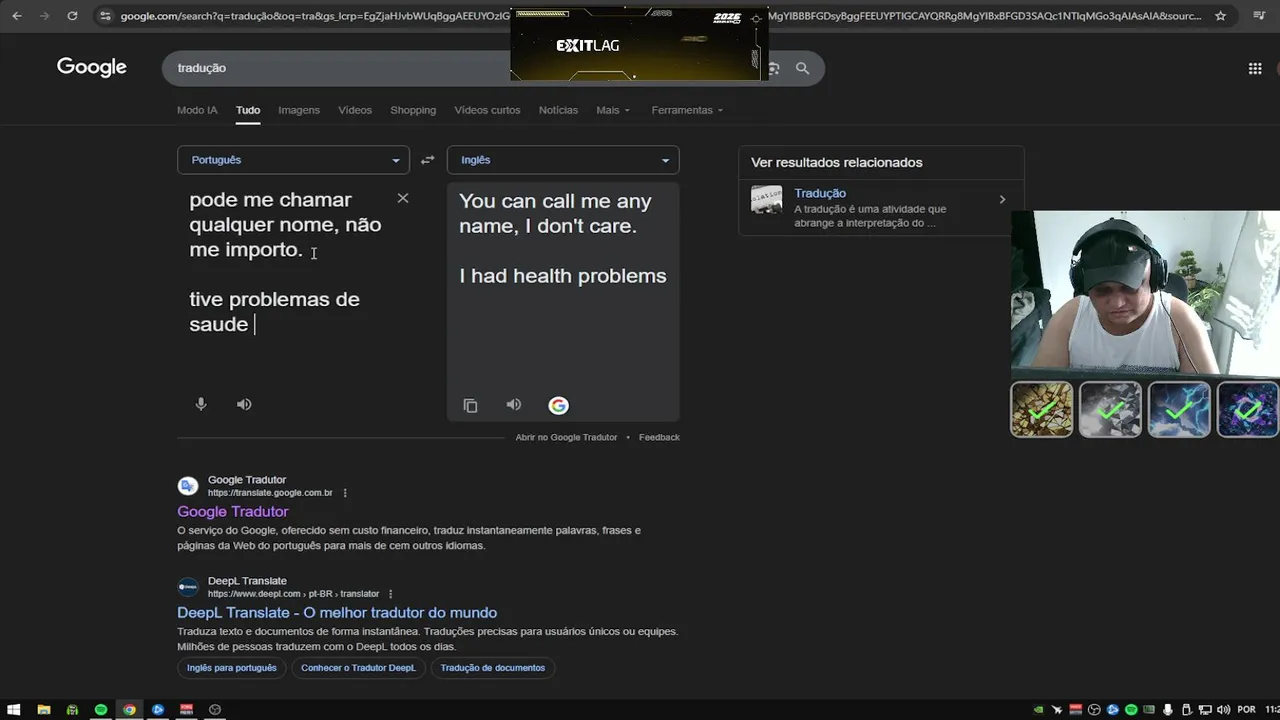Open volume control in system tray
This screenshot has height=720, width=1280.
[x=1223, y=710]
